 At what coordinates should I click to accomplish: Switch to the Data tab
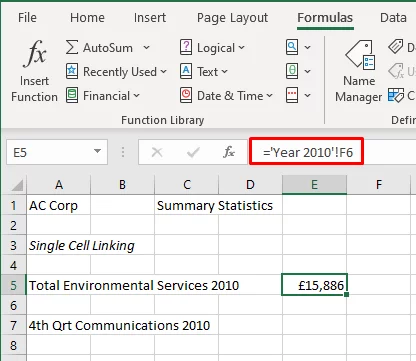point(393,18)
